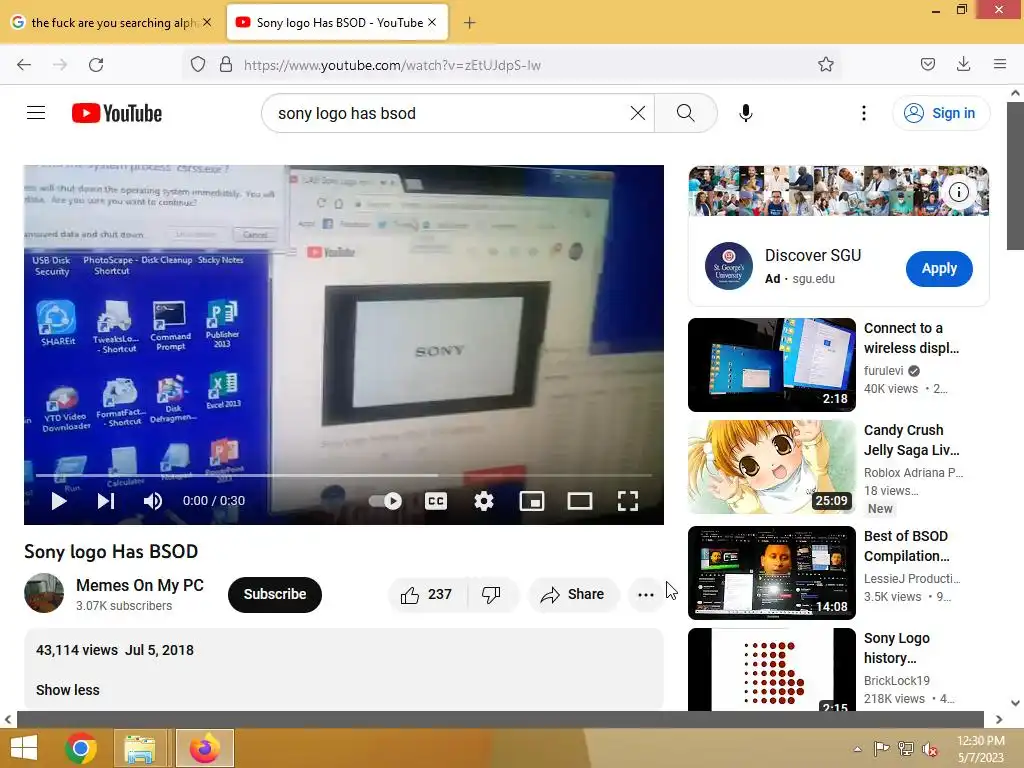View site security padlock info
Image resolution: width=1024 pixels, height=768 pixels.
click(x=226, y=64)
